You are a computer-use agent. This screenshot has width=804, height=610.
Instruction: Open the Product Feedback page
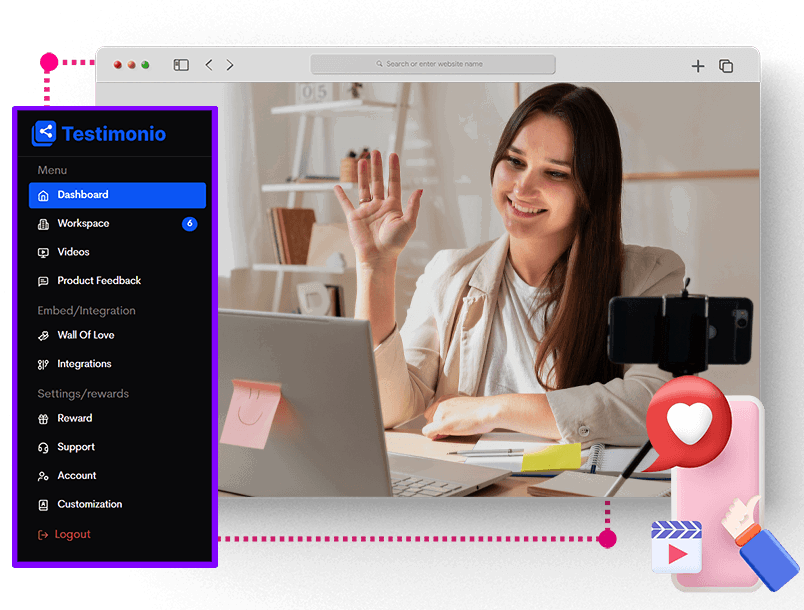tap(98, 281)
